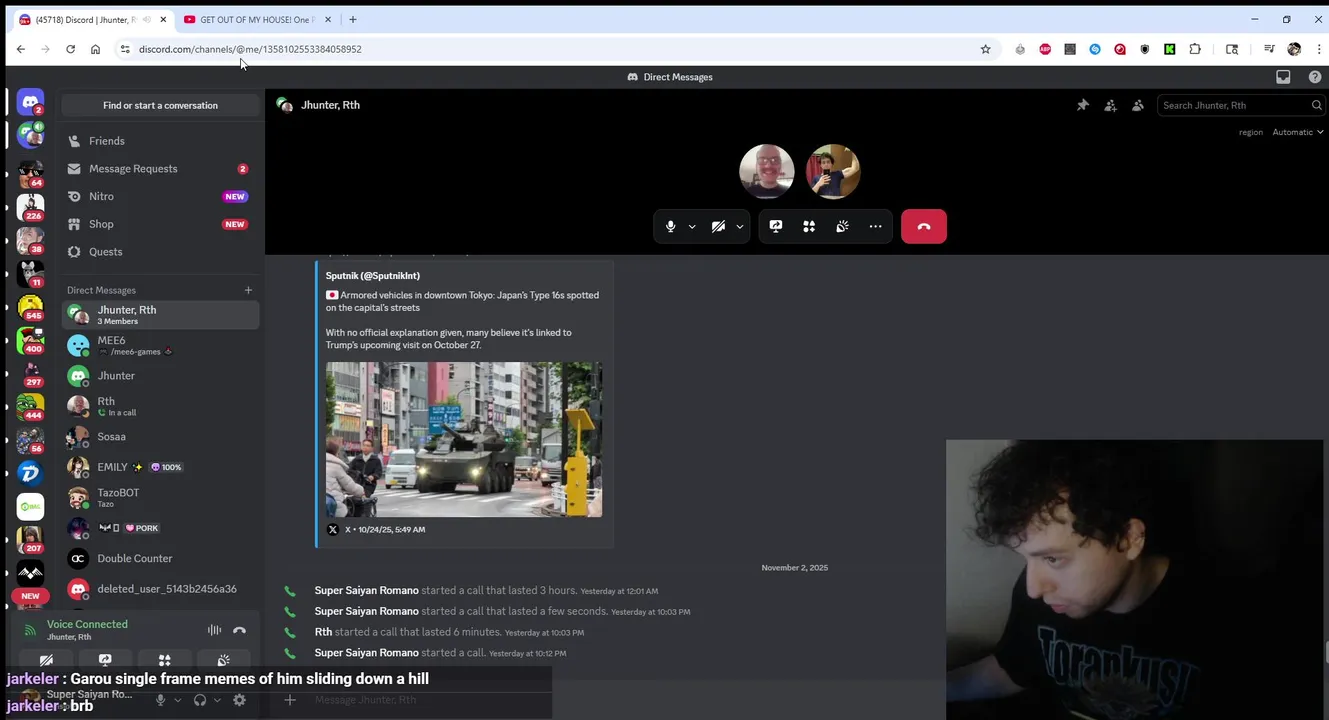1329x720 pixels.
Task: View site information icon in address bar
Action: click(x=124, y=49)
